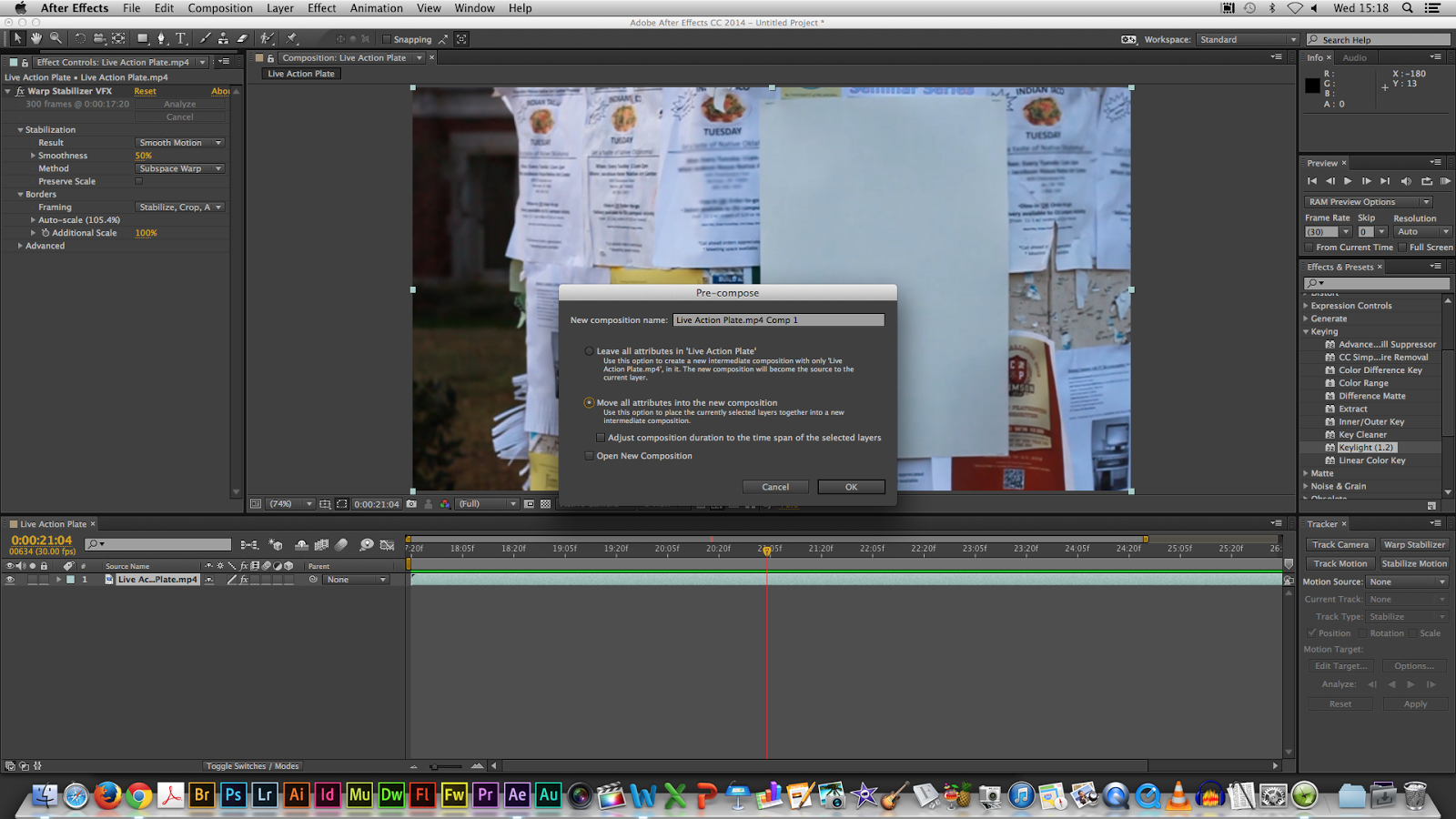Open the Layer menu
Image resolution: width=1456 pixels, height=819 pixels.
click(x=280, y=8)
